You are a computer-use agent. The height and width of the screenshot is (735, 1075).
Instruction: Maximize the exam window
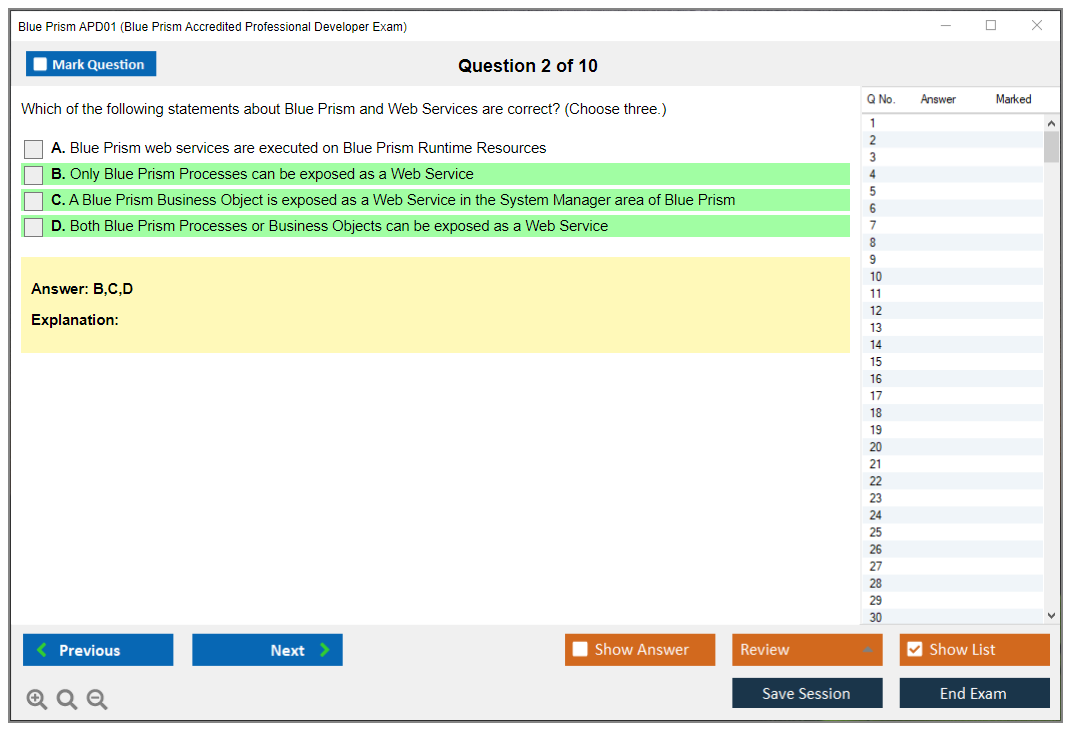coord(991,26)
